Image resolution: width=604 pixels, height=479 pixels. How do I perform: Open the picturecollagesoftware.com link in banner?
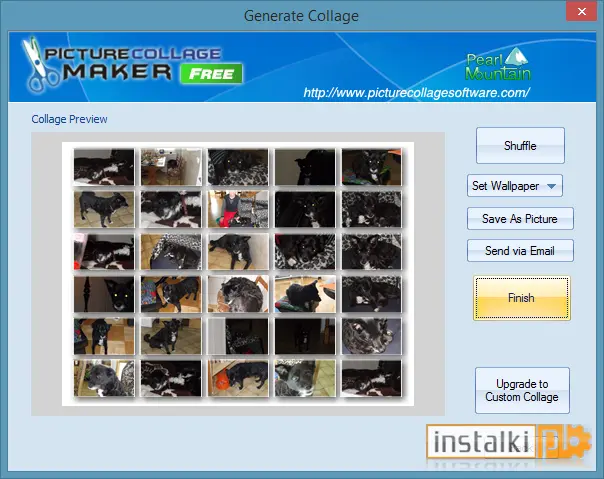(416, 92)
